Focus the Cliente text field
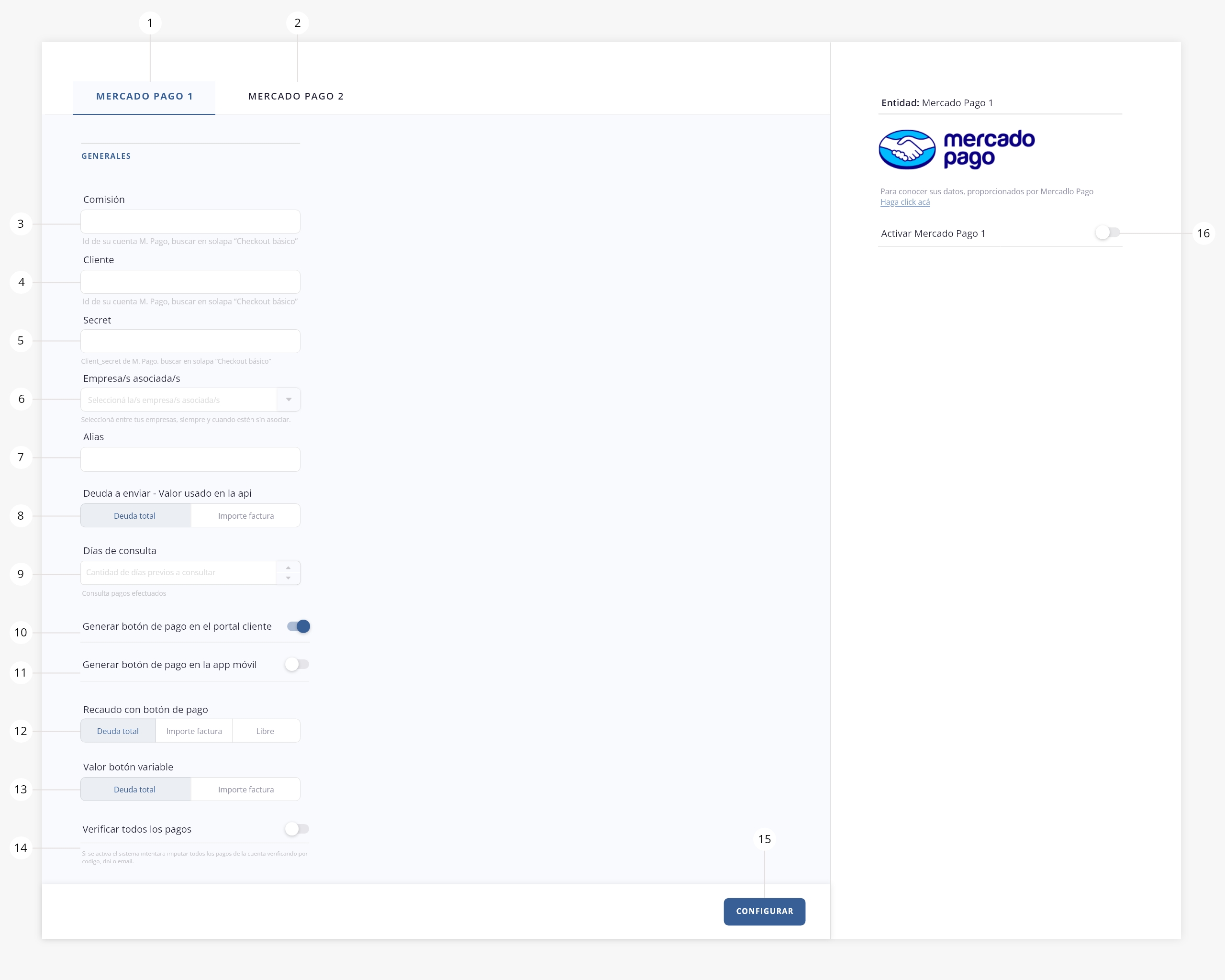This screenshot has height=980, width=1225. (190, 282)
